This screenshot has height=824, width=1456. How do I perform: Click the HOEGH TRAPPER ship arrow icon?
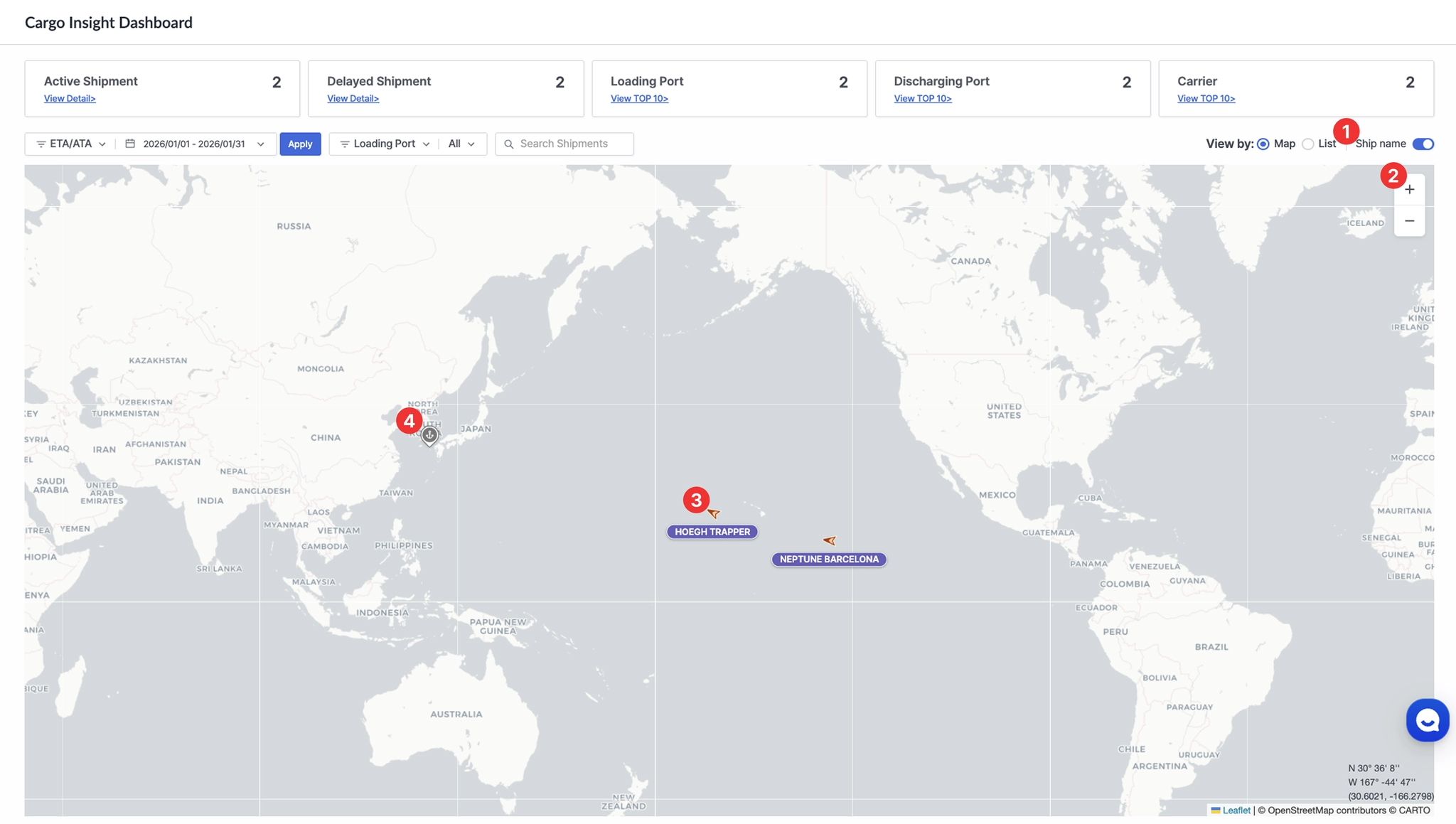point(714,513)
